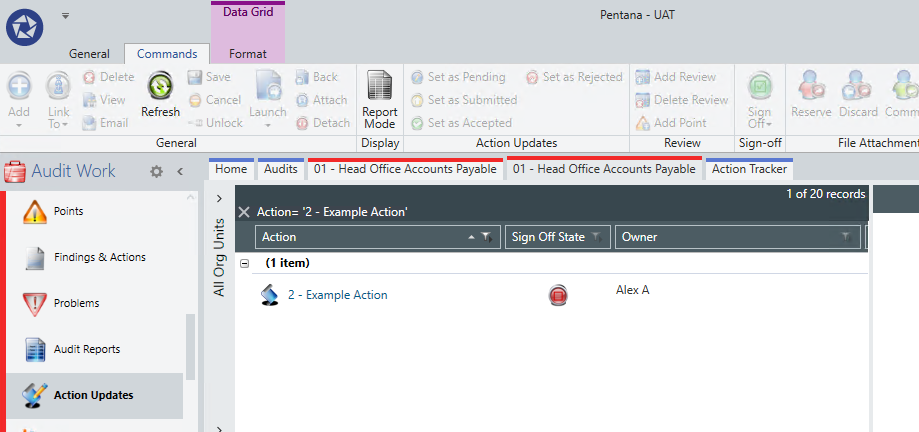Open Problems in the sidebar

tap(94, 303)
